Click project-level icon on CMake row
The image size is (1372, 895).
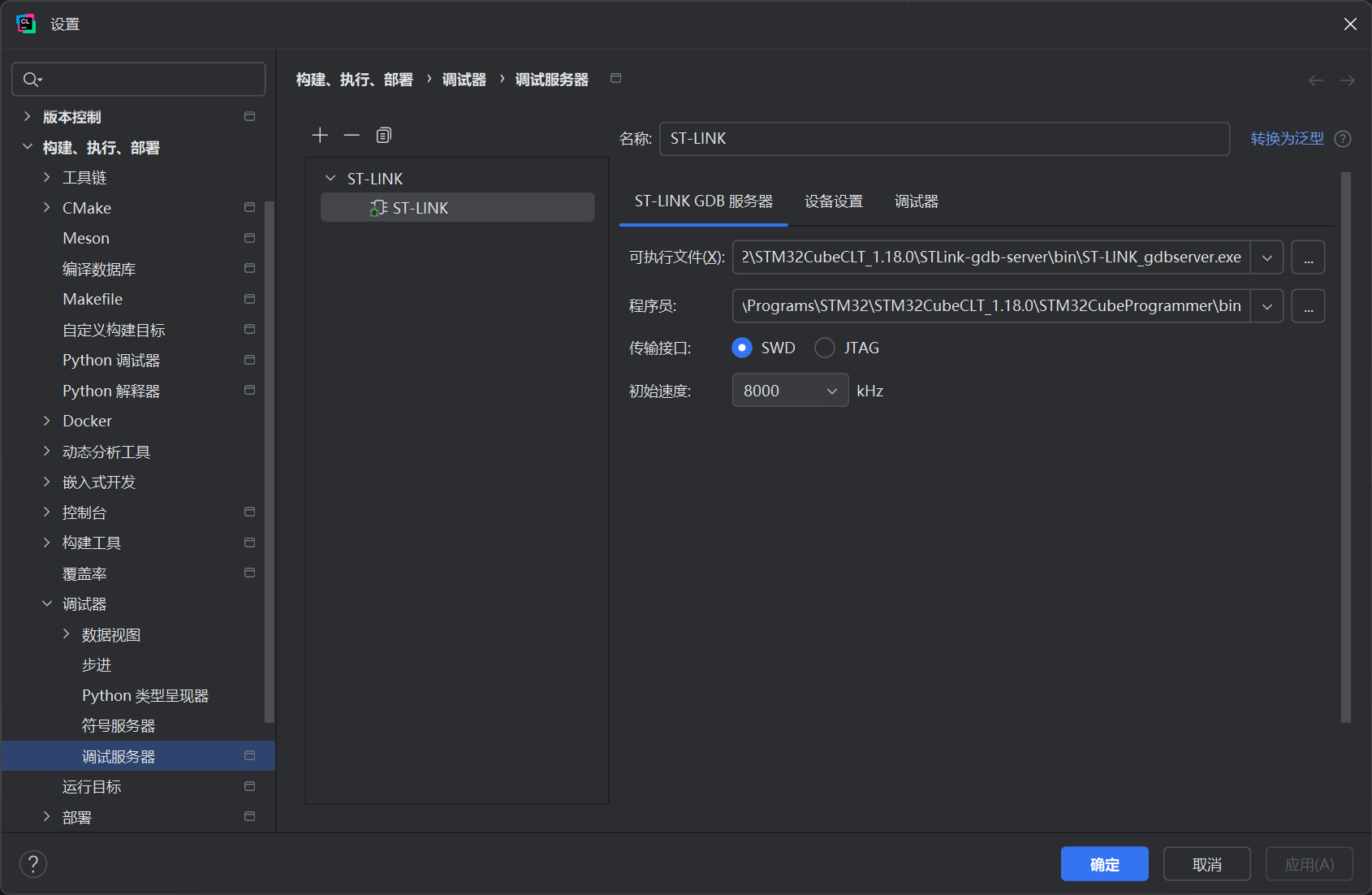[250, 207]
